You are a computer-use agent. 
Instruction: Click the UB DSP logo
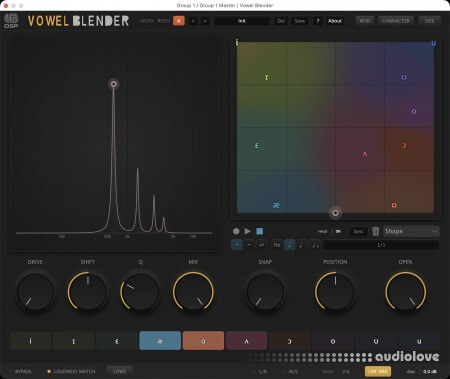[11, 21]
